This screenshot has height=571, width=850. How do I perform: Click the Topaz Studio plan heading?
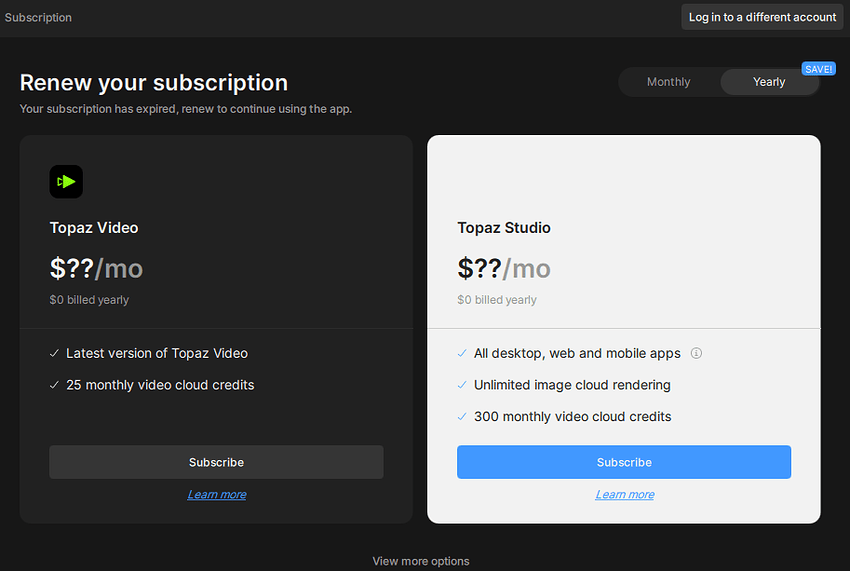(x=504, y=228)
